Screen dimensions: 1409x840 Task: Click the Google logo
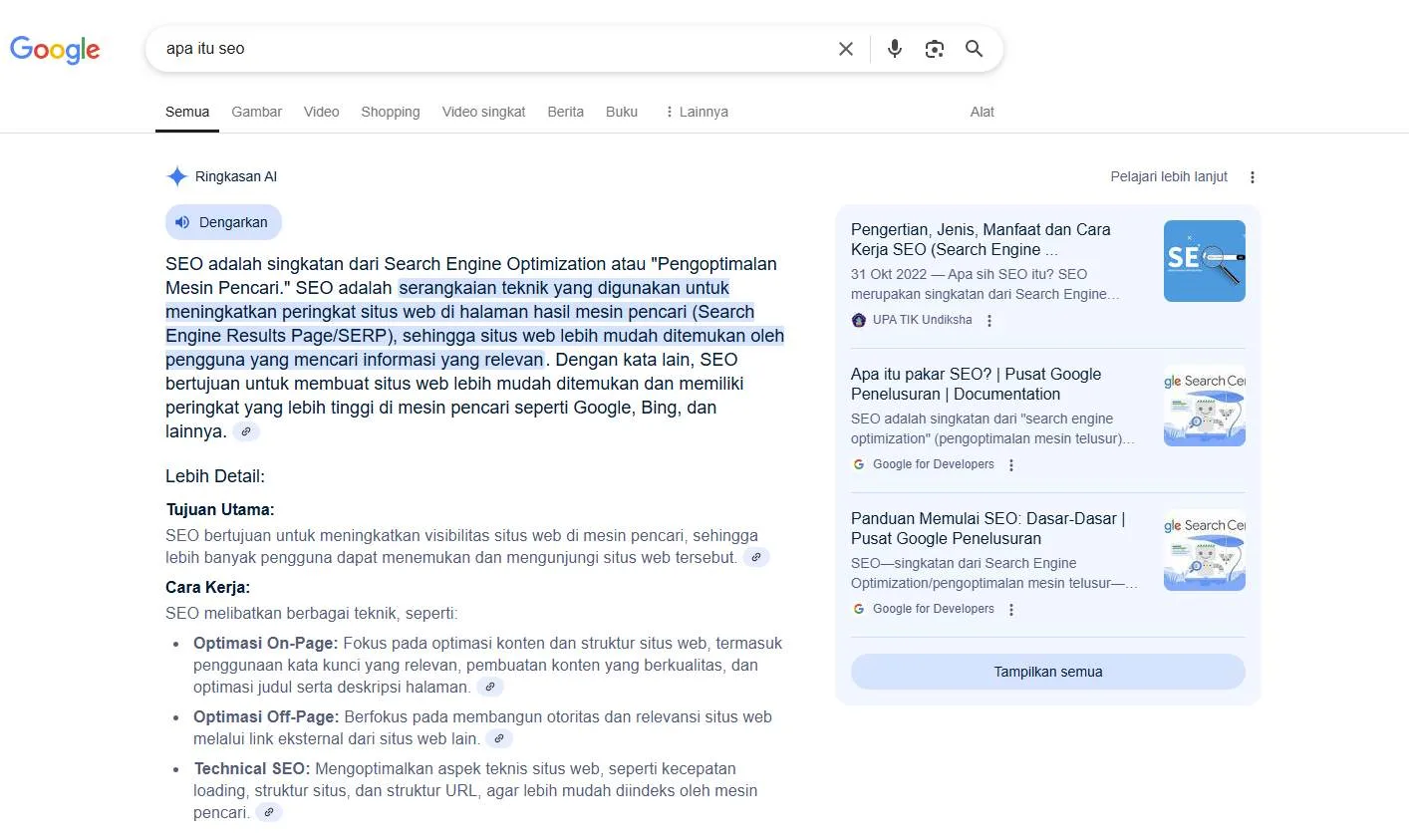click(x=55, y=49)
